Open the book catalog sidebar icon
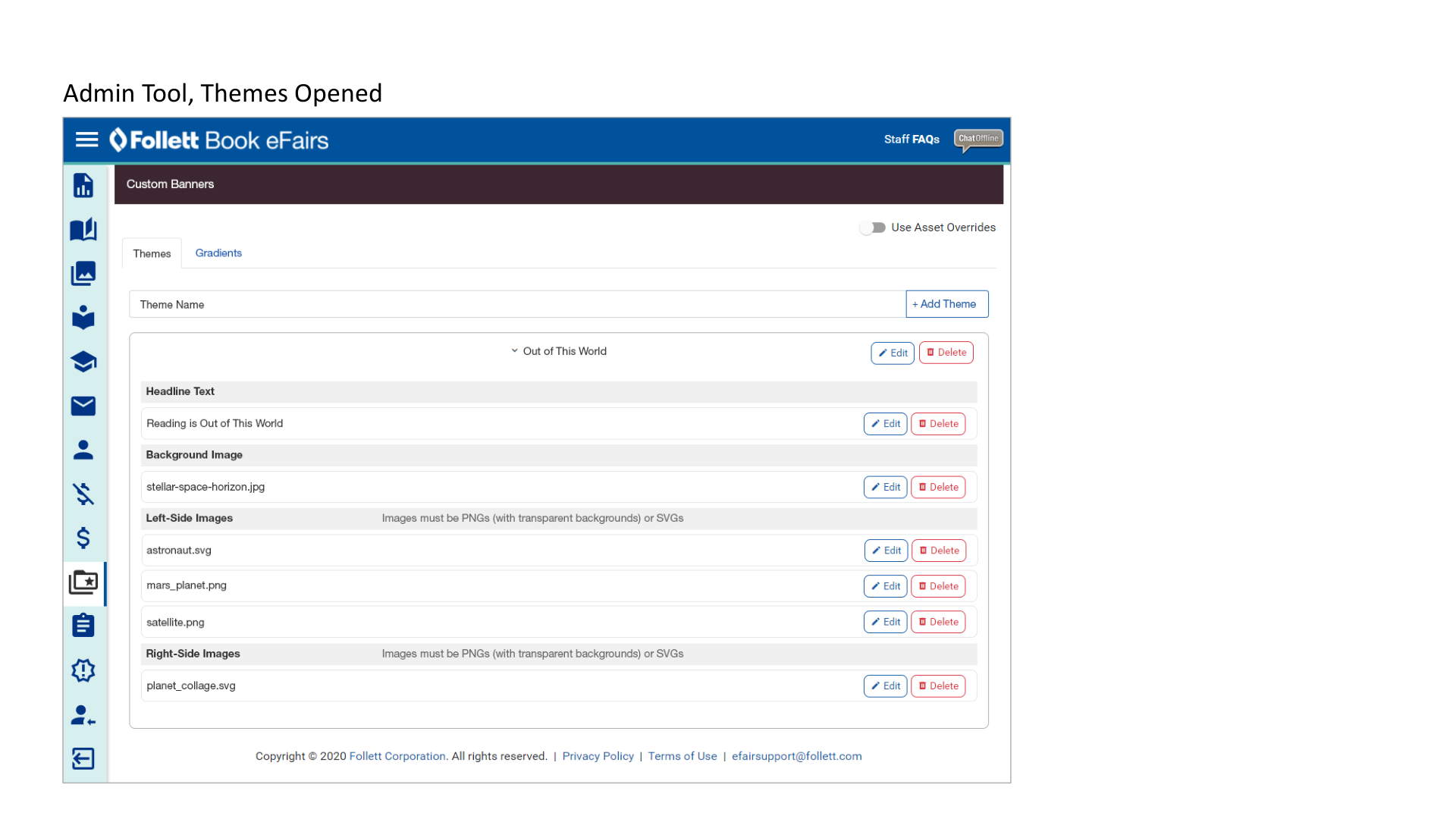 pos(83,229)
